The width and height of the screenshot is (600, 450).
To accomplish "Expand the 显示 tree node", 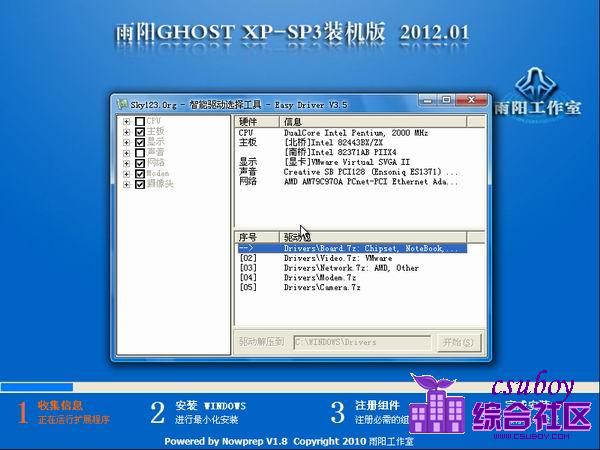I will click(126, 142).
